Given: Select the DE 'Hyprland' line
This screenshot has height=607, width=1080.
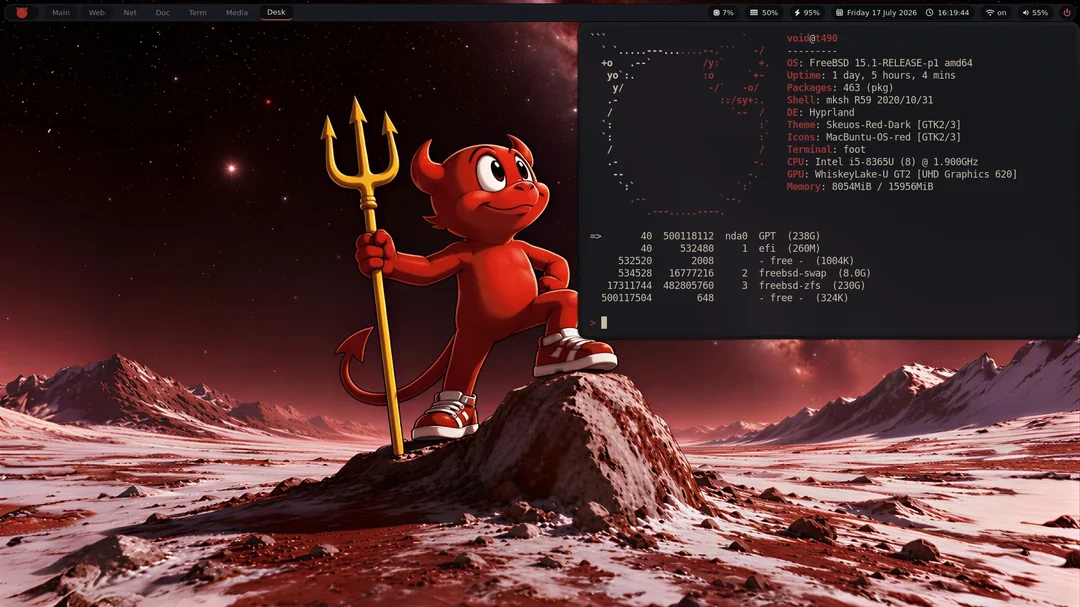Looking at the screenshot, I should (820, 112).
